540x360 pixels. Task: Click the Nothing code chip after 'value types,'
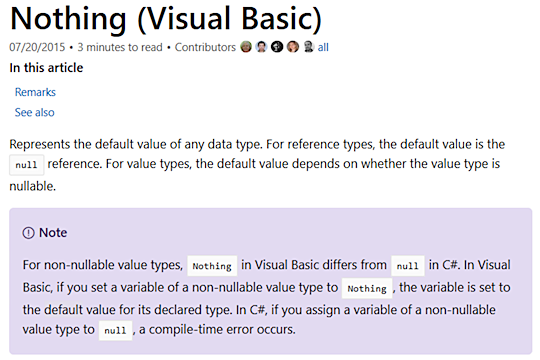click(212, 266)
